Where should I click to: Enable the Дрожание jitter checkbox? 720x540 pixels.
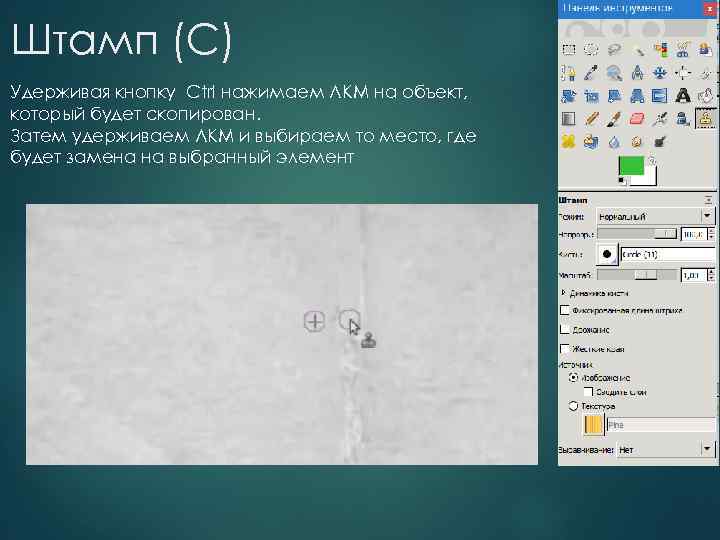pos(565,329)
